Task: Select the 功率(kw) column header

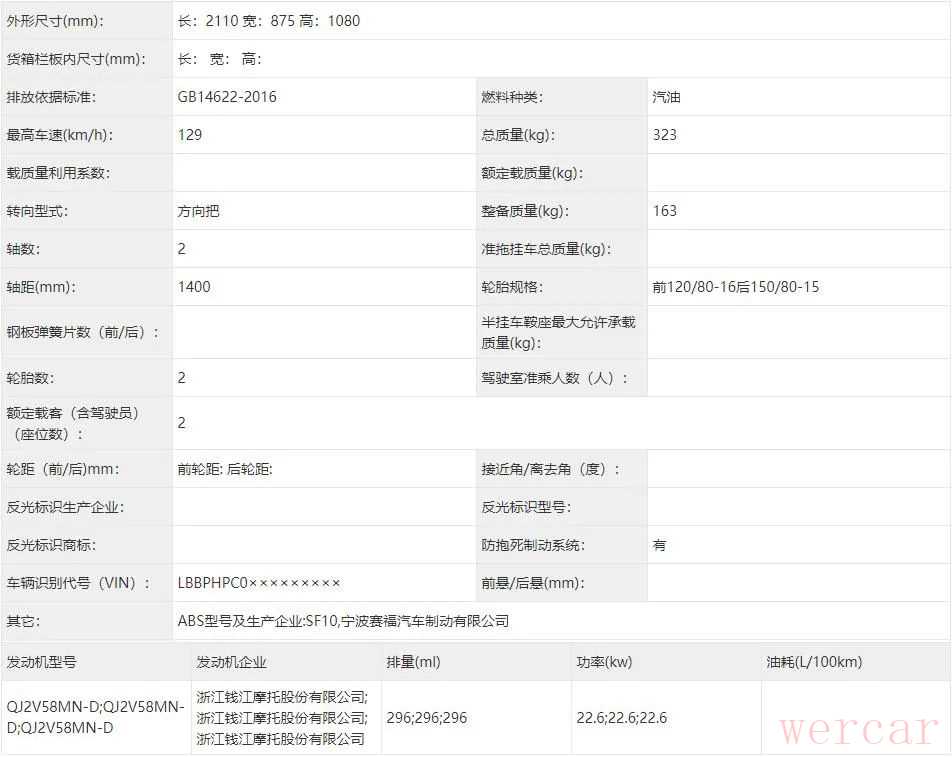Action: (604, 662)
